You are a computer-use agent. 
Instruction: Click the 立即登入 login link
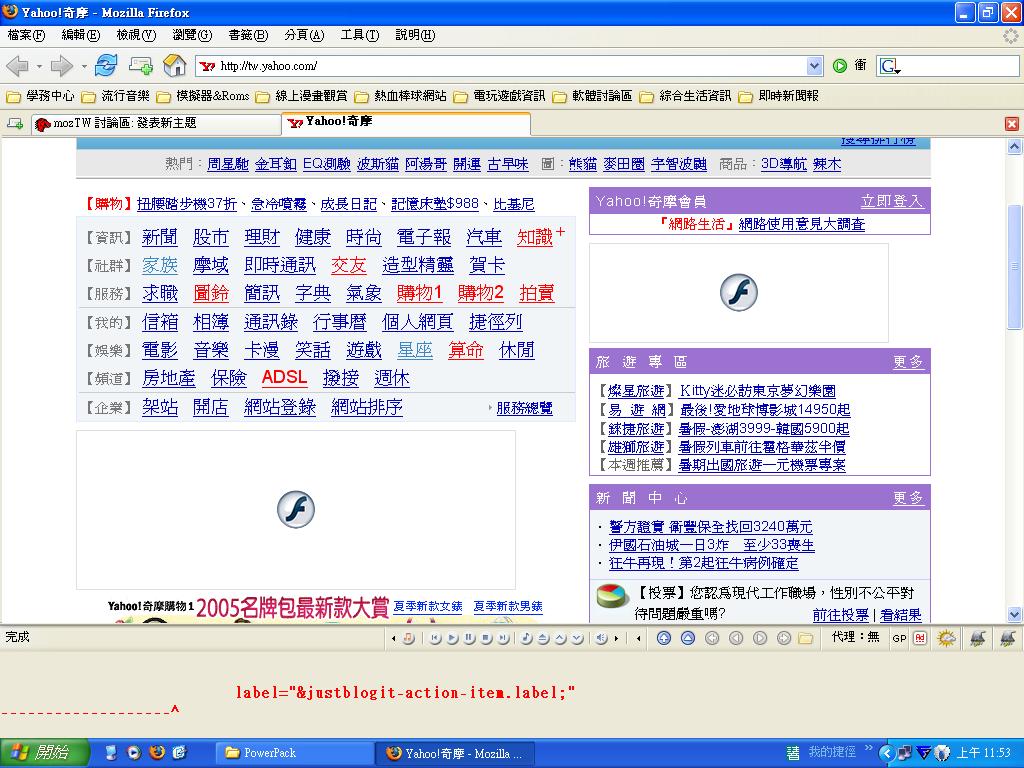tap(891, 201)
